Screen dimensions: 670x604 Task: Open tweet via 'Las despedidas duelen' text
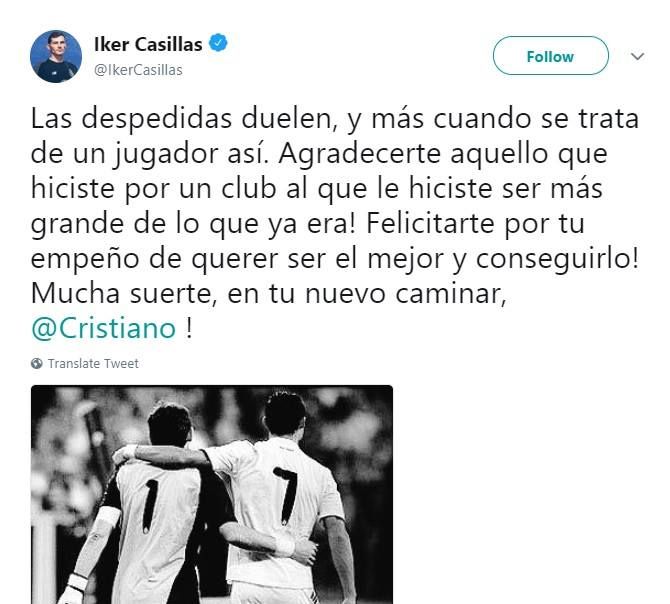coord(181,118)
